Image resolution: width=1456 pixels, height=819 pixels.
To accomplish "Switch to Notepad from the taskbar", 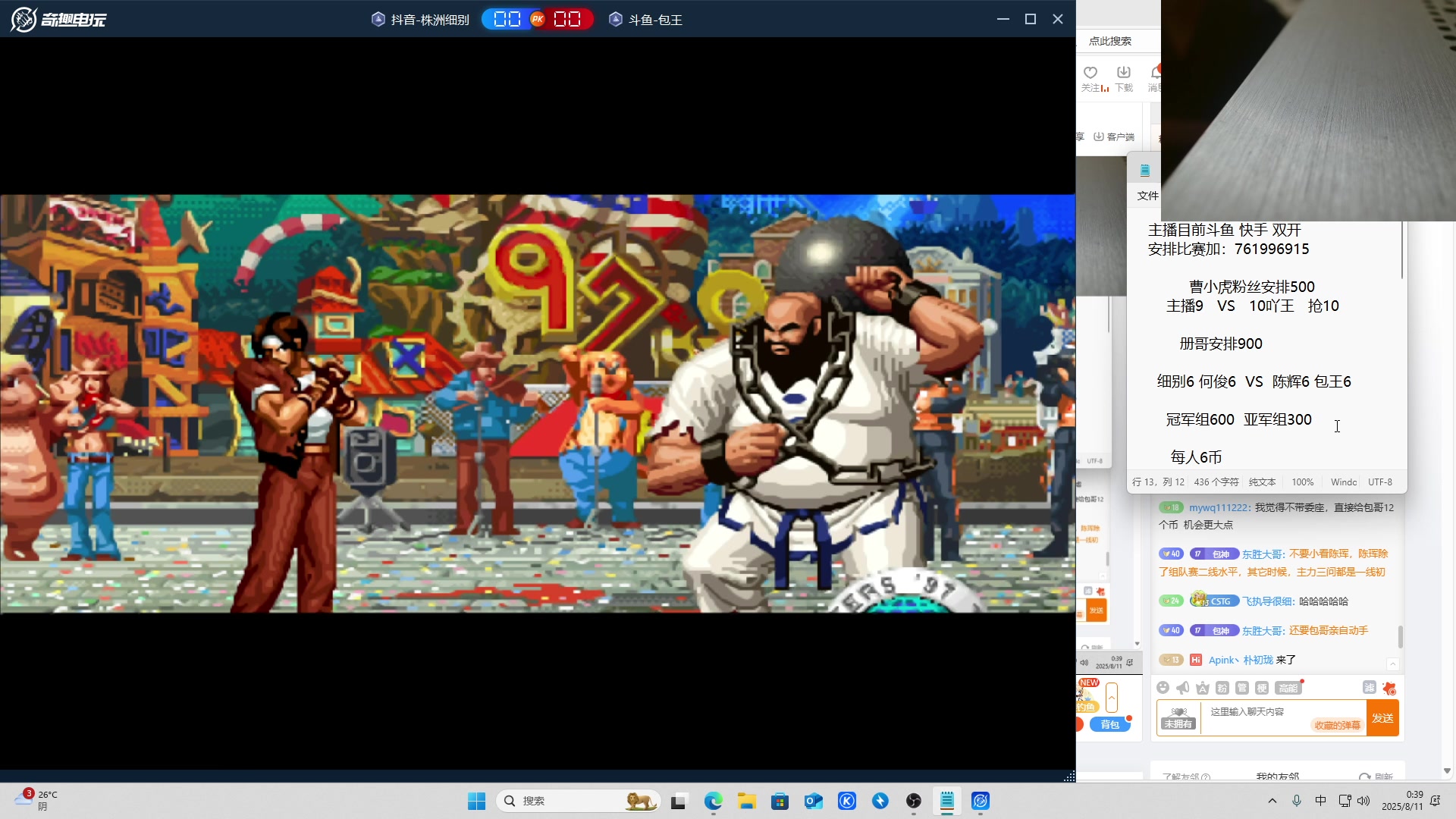I will click(947, 801).
